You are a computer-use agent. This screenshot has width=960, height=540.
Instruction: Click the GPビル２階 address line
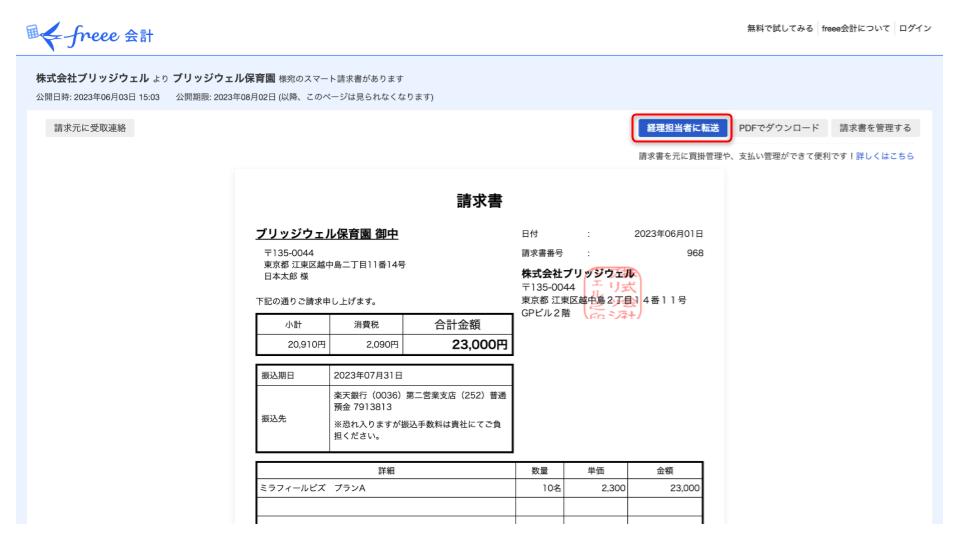click(x=546, y=313)
